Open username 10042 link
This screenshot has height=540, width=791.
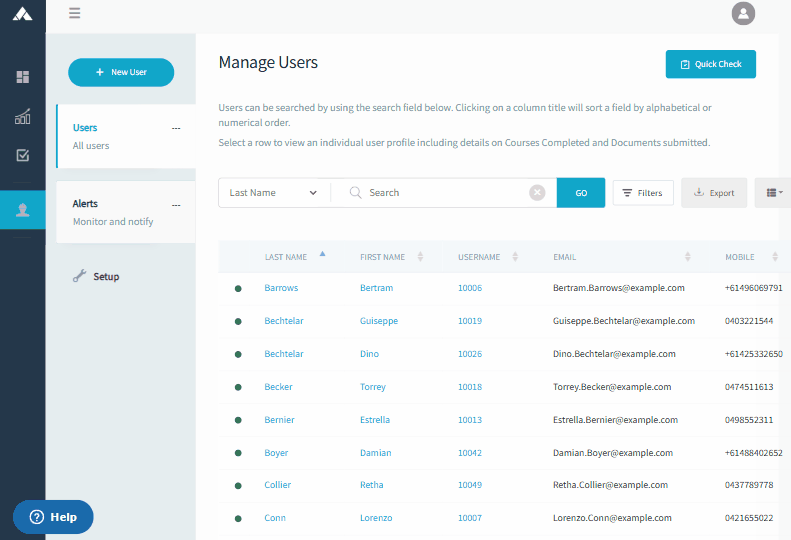pos(470,453)
